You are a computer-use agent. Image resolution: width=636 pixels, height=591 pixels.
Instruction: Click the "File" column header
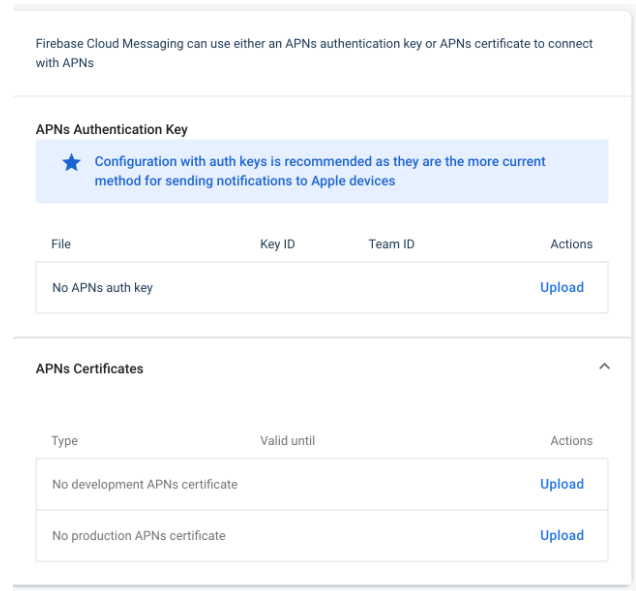click(61, 244)
